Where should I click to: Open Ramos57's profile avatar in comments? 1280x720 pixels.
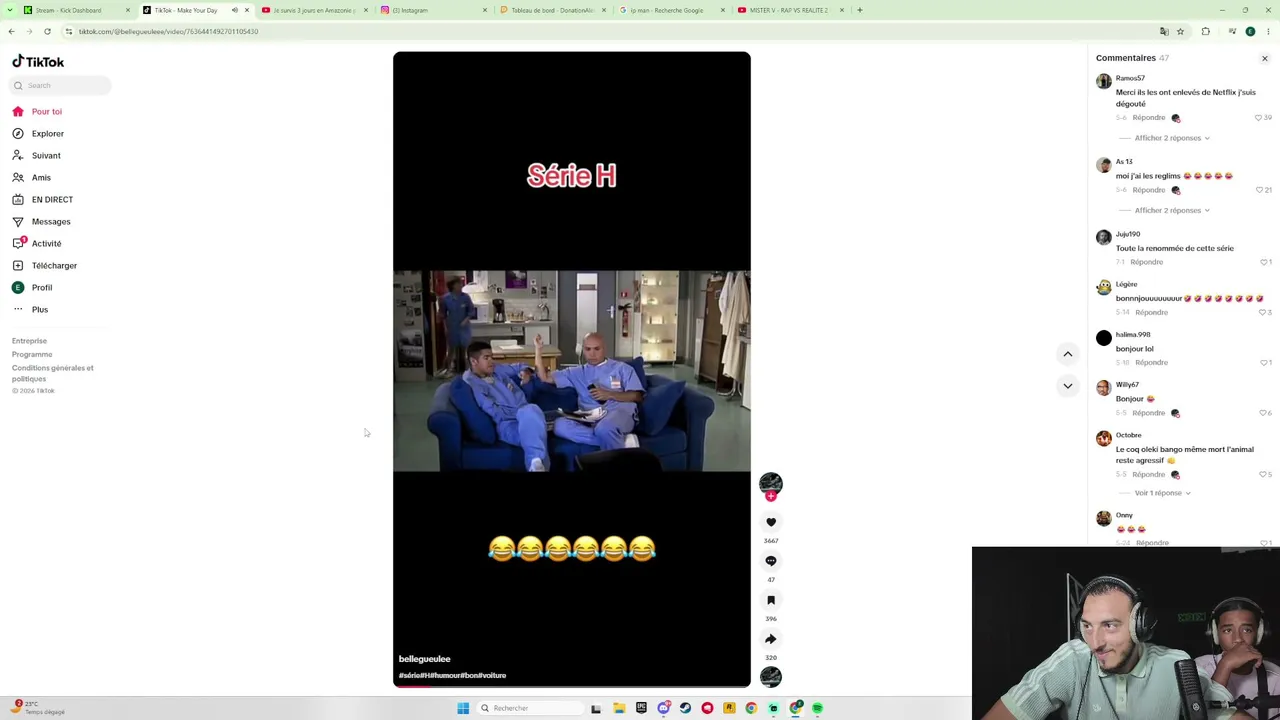[1103, 81]
